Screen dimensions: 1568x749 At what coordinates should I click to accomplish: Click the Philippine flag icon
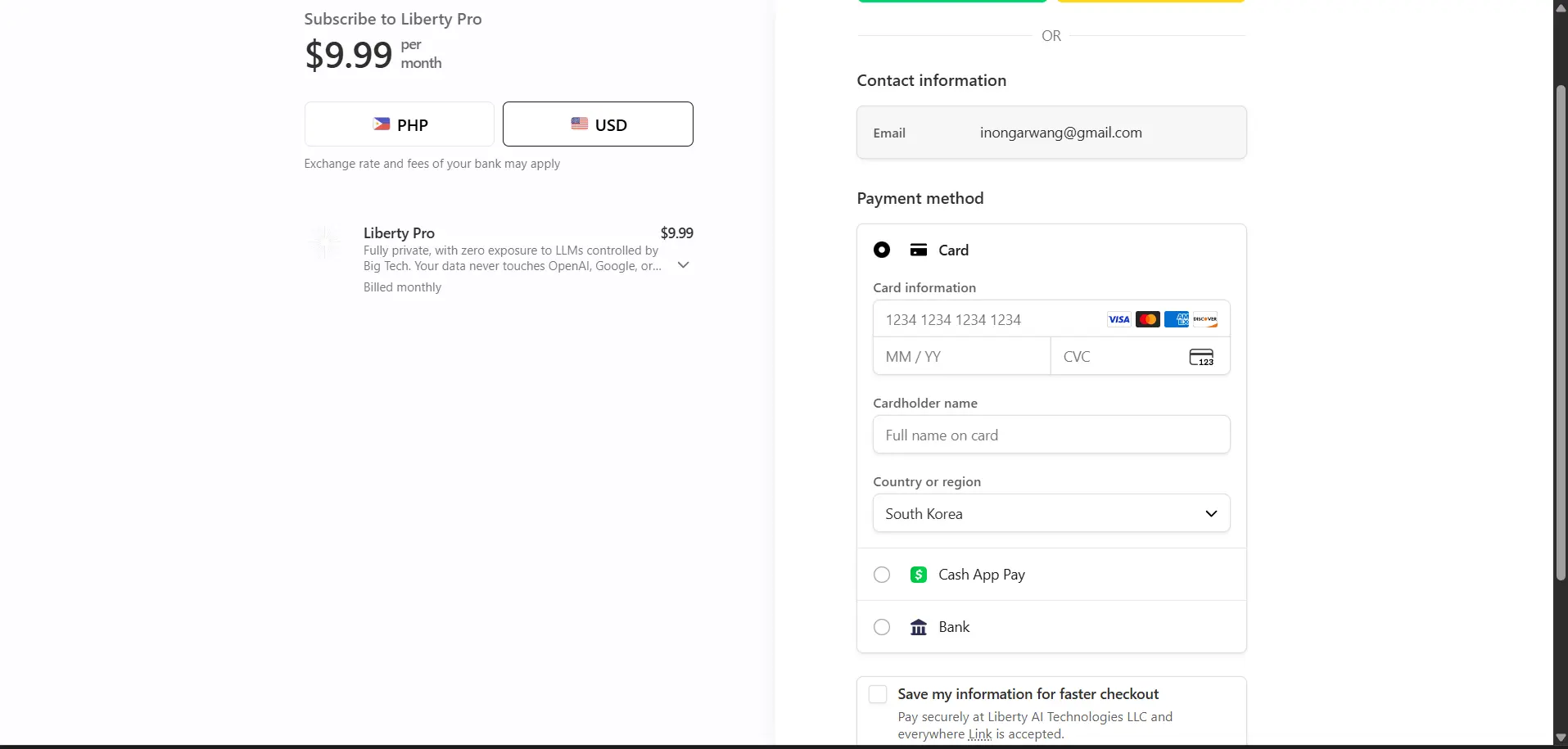pyautogui.click(x=382, y=124)
